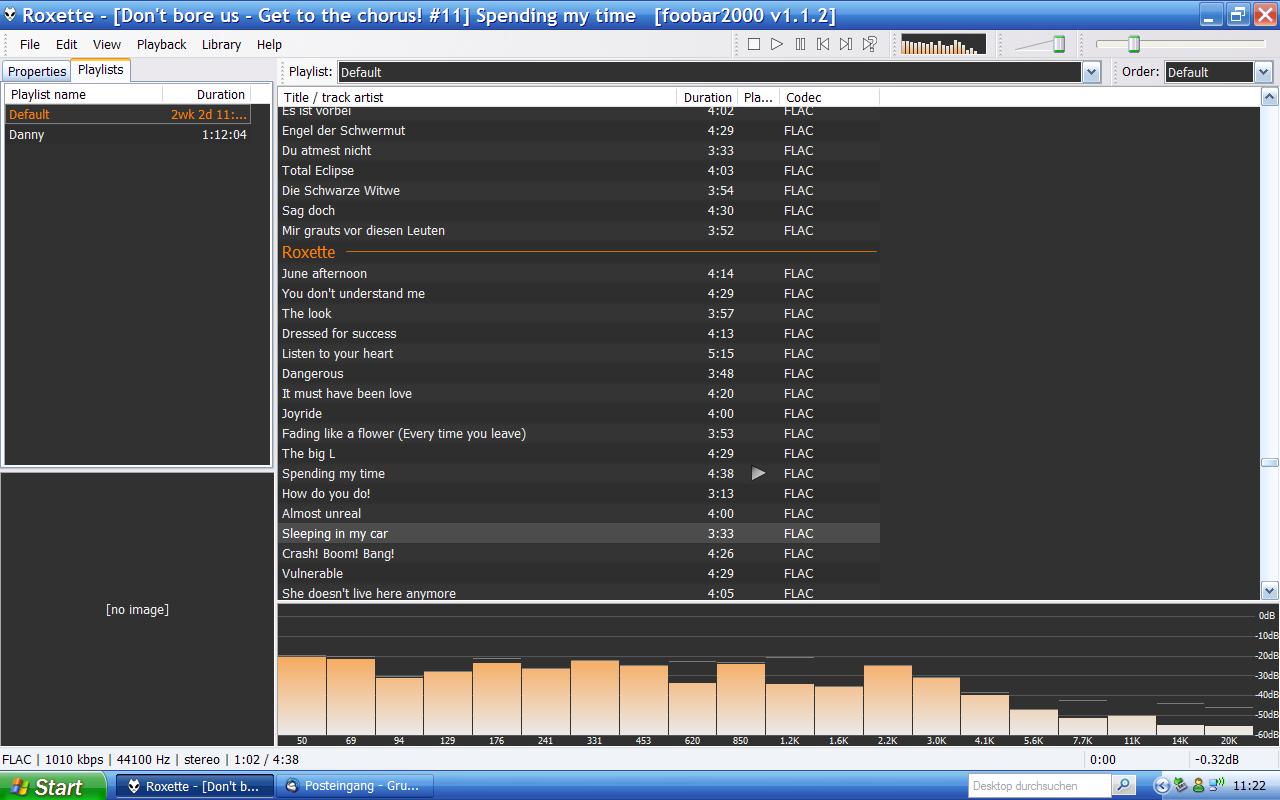Select the track The big L

click(579, 453)
